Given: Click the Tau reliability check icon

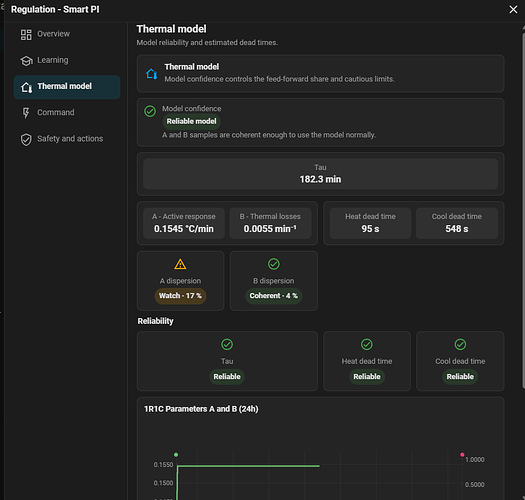Looking at the screenshot, I should tap(227, 344).
